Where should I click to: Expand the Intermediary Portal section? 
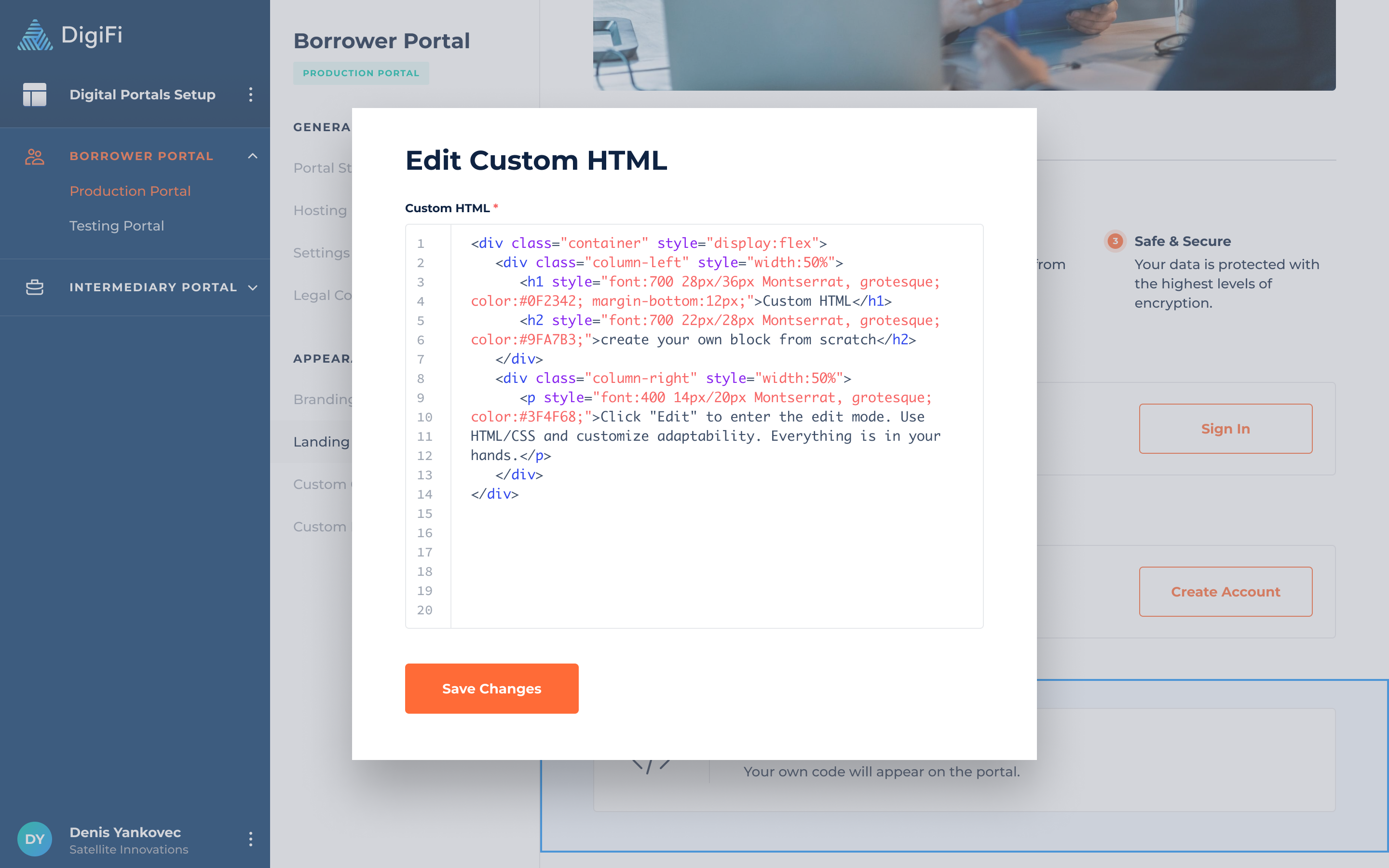point(253,287)
